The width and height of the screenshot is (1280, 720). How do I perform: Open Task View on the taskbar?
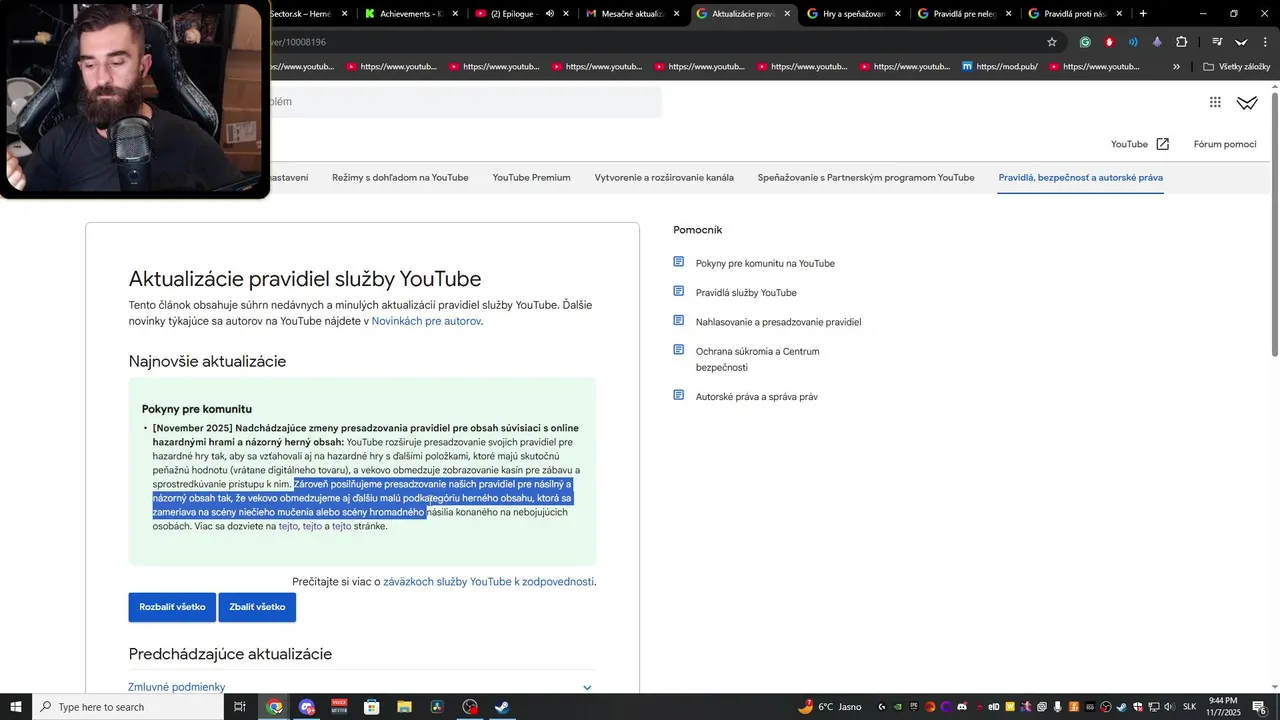239,707
